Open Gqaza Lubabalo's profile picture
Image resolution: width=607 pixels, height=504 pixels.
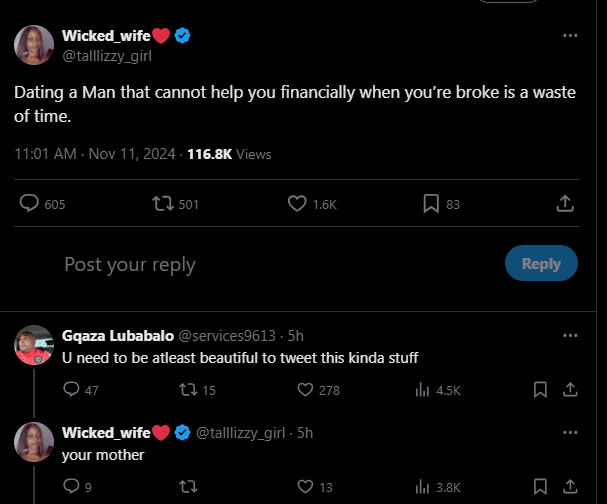35,345
